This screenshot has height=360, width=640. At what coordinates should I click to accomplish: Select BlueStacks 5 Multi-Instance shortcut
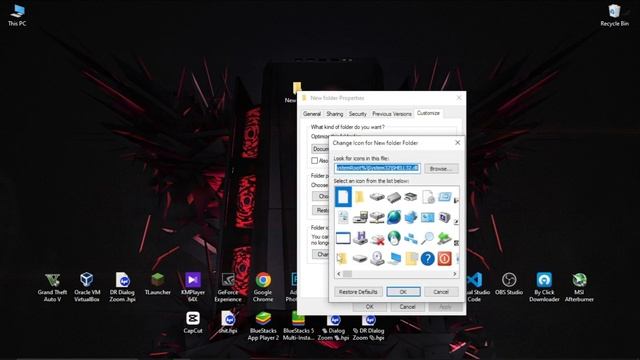(x=298, y=326)
